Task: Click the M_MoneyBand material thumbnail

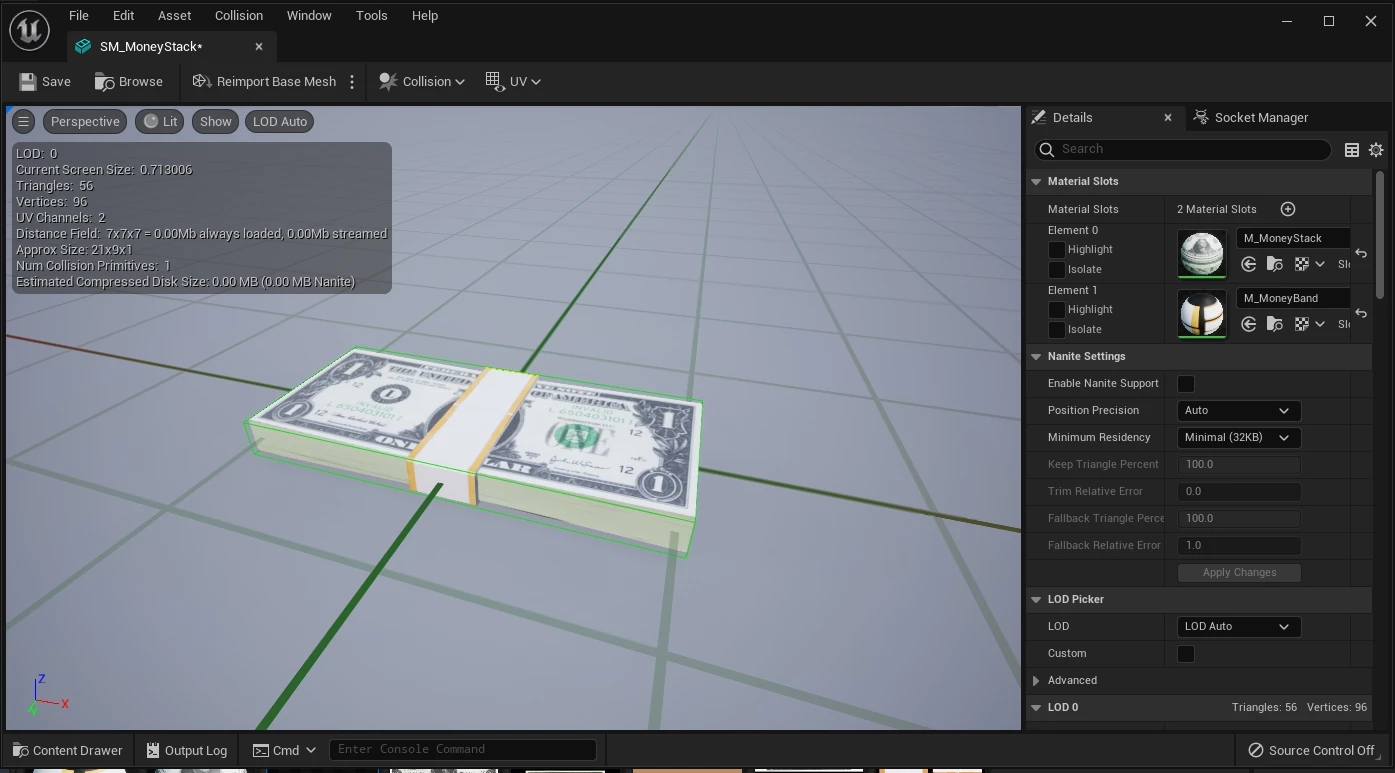Action: click(1202, 314)
